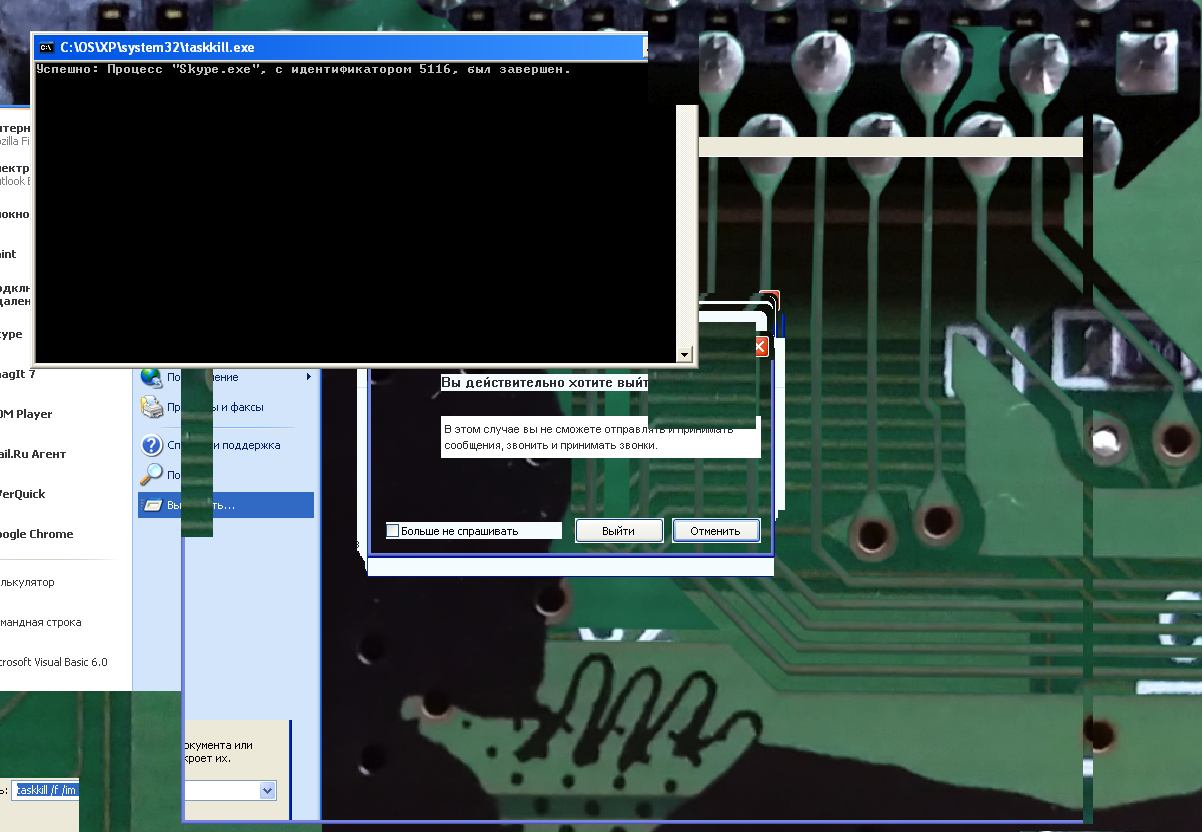
Task: Open the Run command history dropdown arrow
Action: (x=267, y=790)
